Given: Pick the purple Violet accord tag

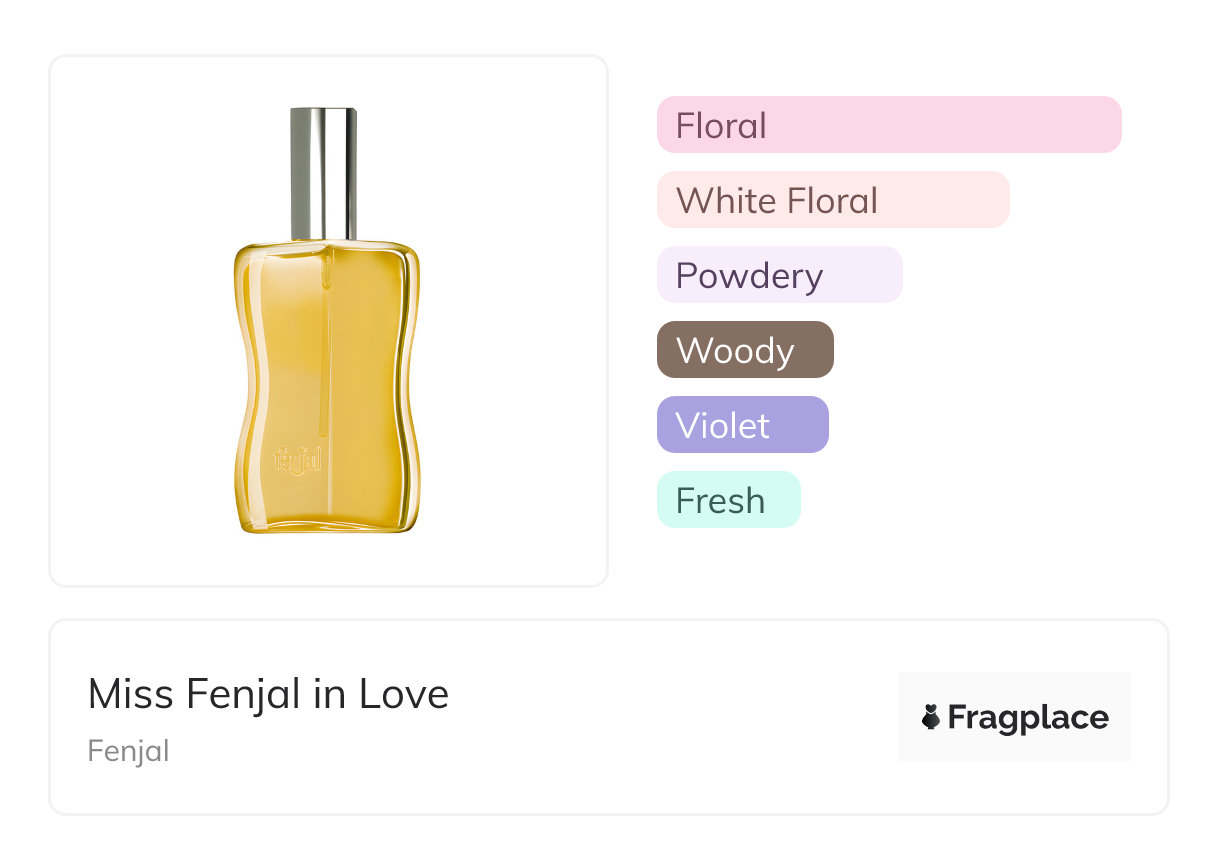Looking at the screenshot, I should click(742, 425).
